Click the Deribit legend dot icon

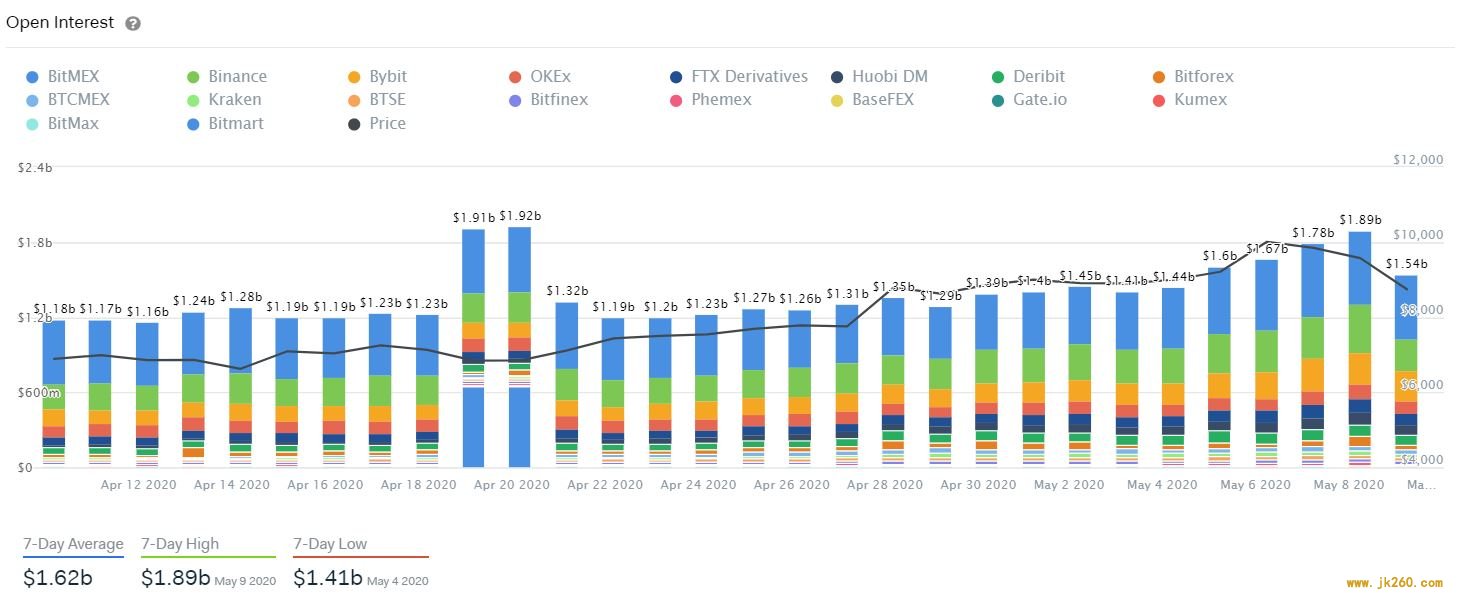pyautogui.click(x=999, y=77)
